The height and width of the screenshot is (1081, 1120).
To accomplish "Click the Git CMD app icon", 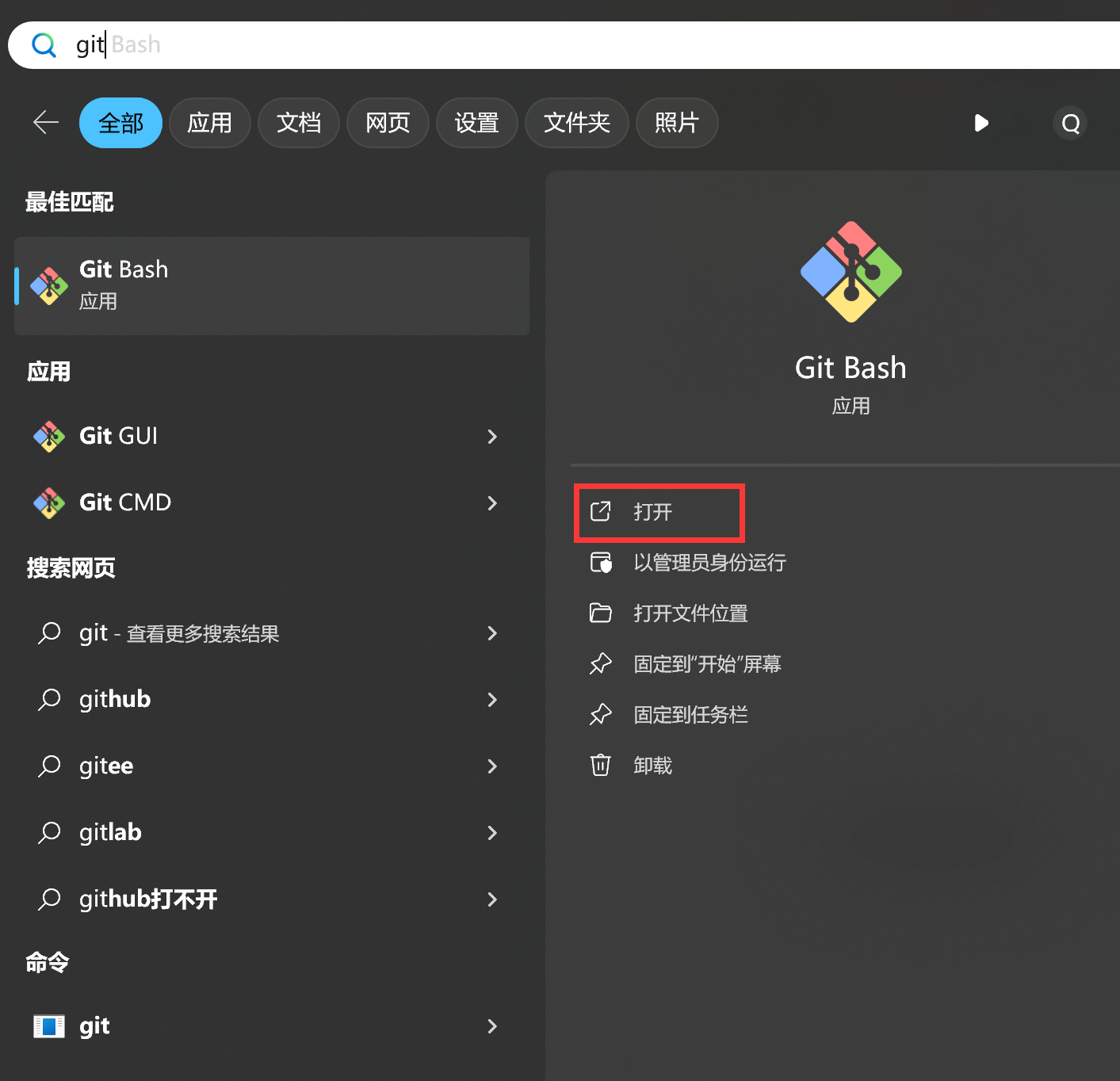I will tap(49, 503).
